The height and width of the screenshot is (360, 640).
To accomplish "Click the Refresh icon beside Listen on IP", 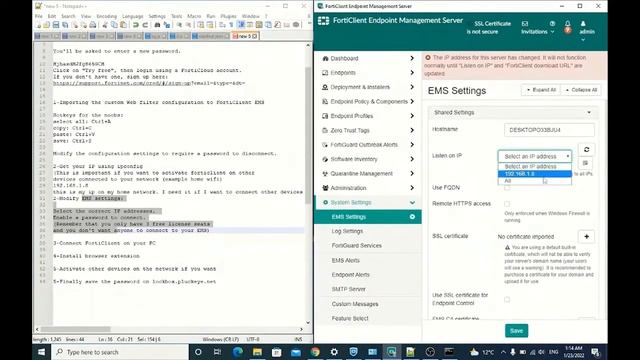I will tap(587, 149).
